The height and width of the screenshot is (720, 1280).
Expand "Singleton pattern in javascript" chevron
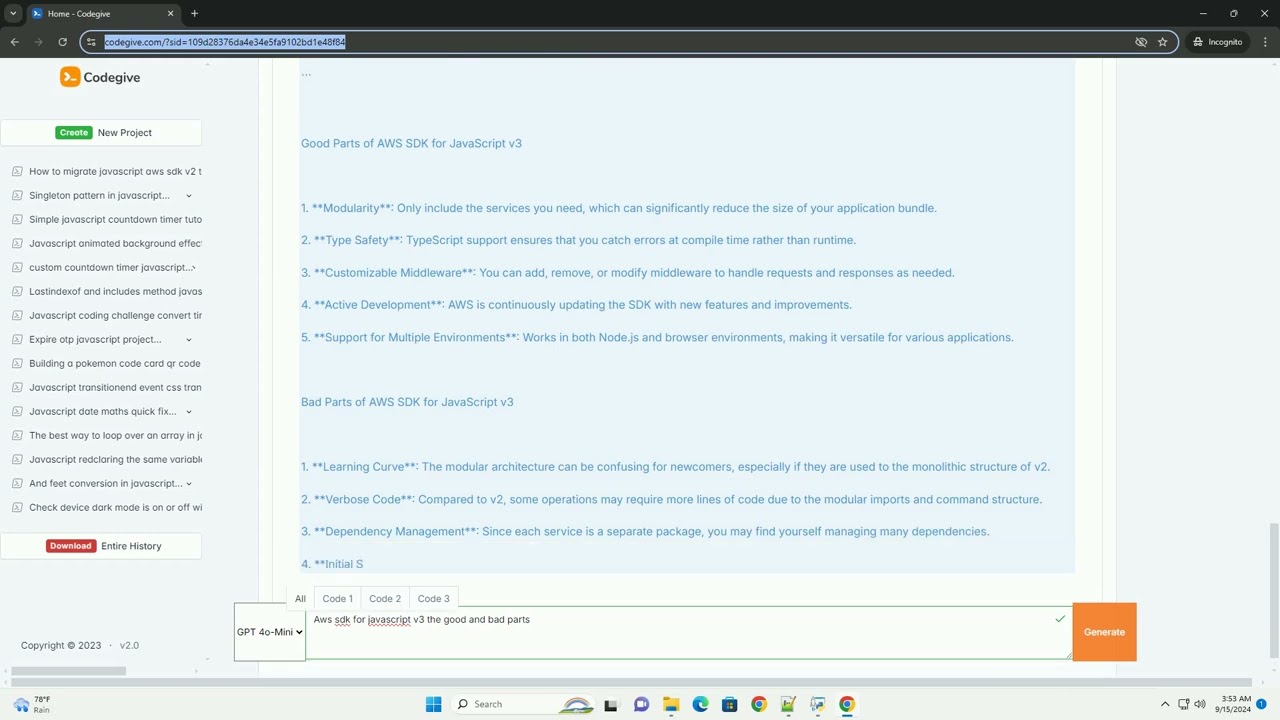coord(189,196)
